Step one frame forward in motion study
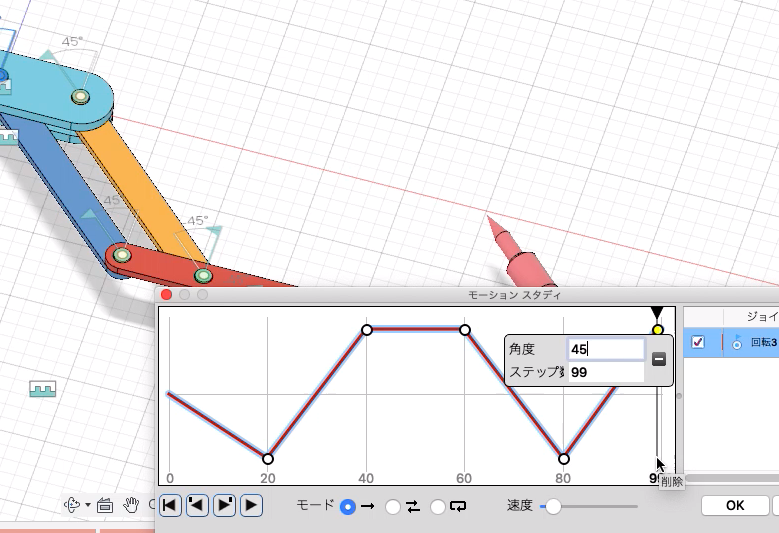This screenshot has height=533, width=779. (224, 506)
